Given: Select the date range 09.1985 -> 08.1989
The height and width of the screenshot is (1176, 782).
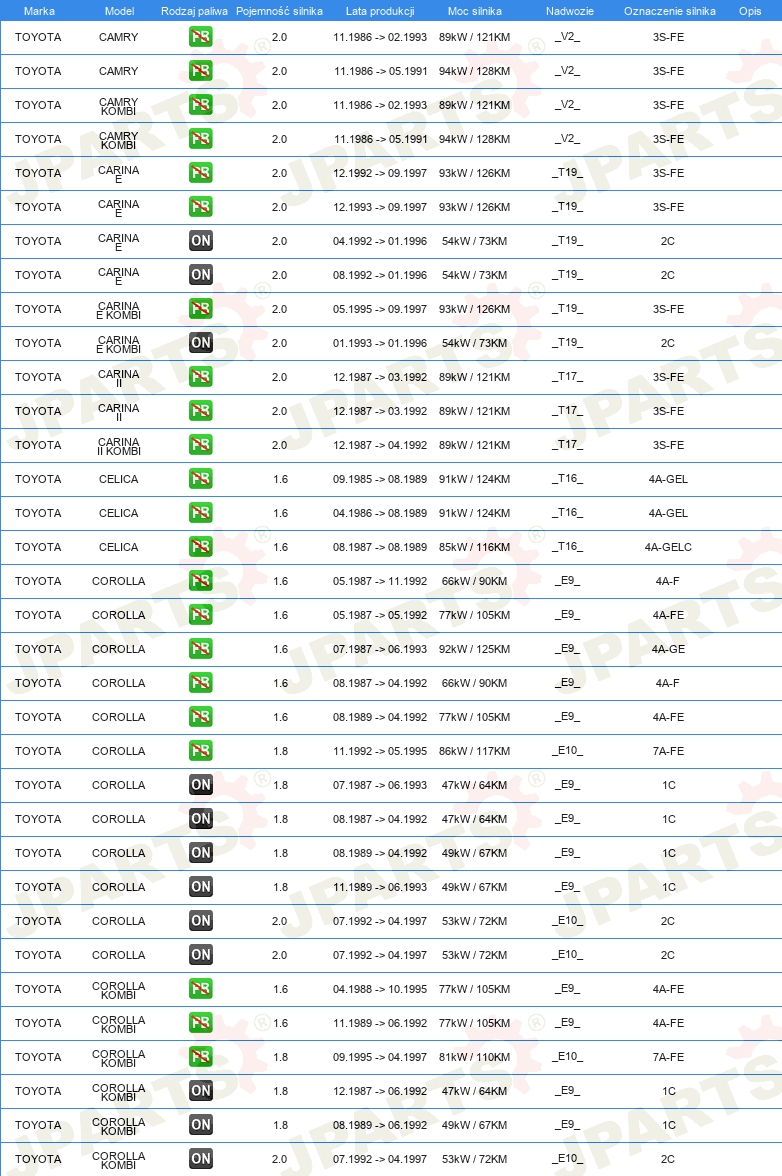Looking at the screenshot, I should coord(380,478).
